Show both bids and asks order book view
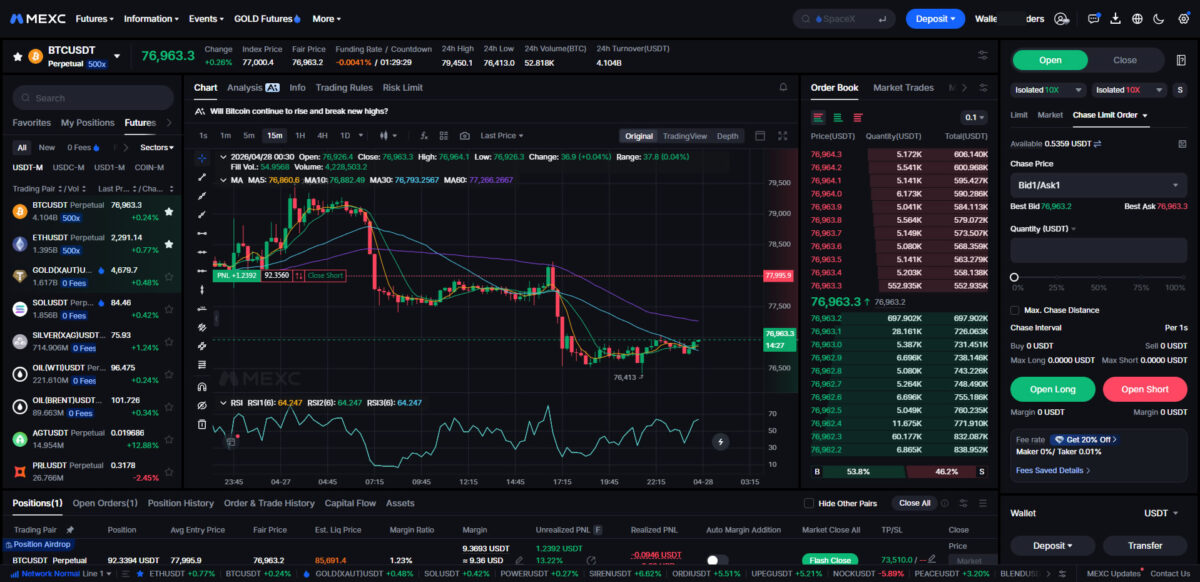The height and width of the screenshot is (582, 1200). pos(818,117)
